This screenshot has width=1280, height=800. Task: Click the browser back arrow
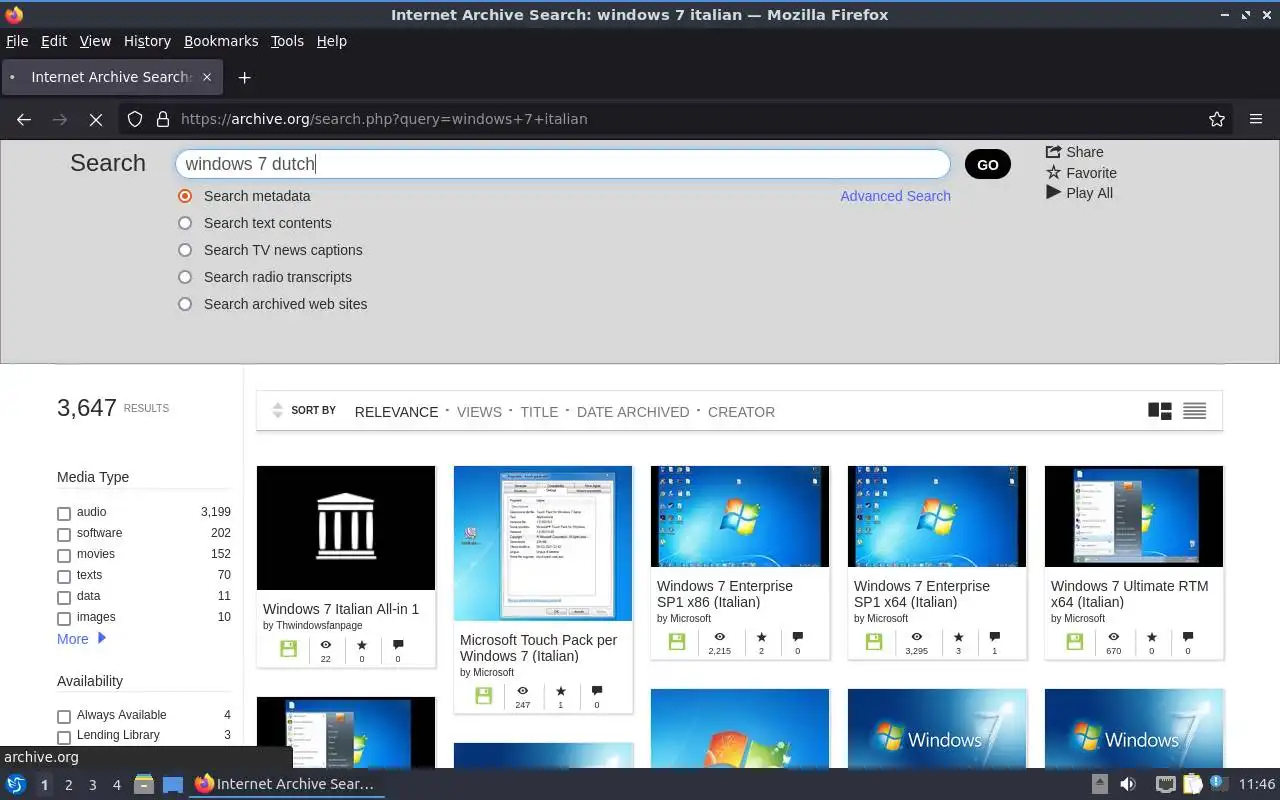click(x=24, y=119)
